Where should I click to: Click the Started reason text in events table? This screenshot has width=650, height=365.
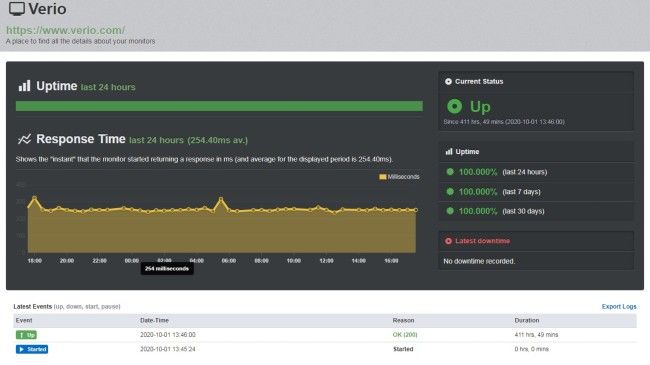pyautogui.click(x=403, y=349)
